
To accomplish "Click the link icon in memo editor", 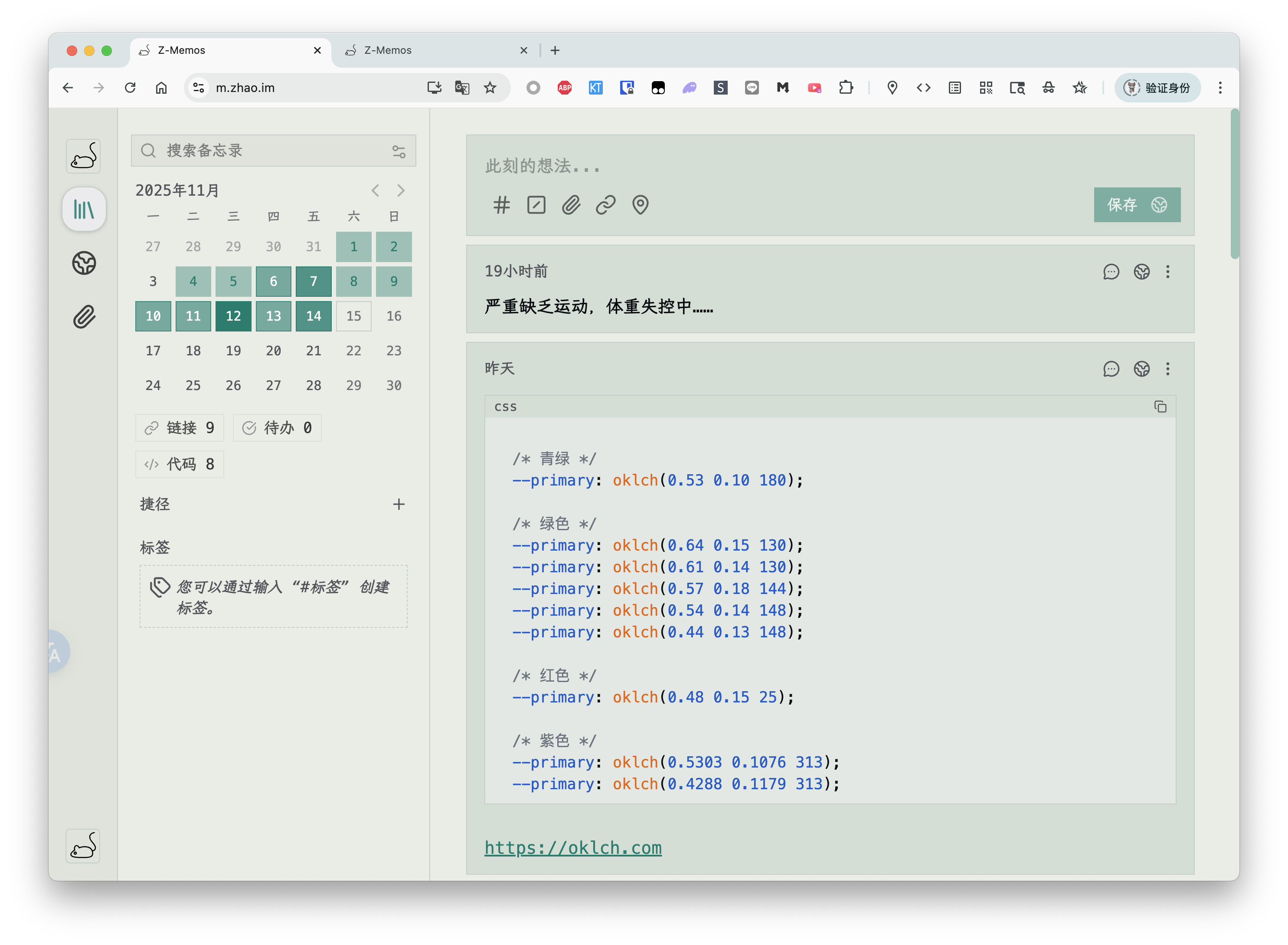I will [605, 205].
